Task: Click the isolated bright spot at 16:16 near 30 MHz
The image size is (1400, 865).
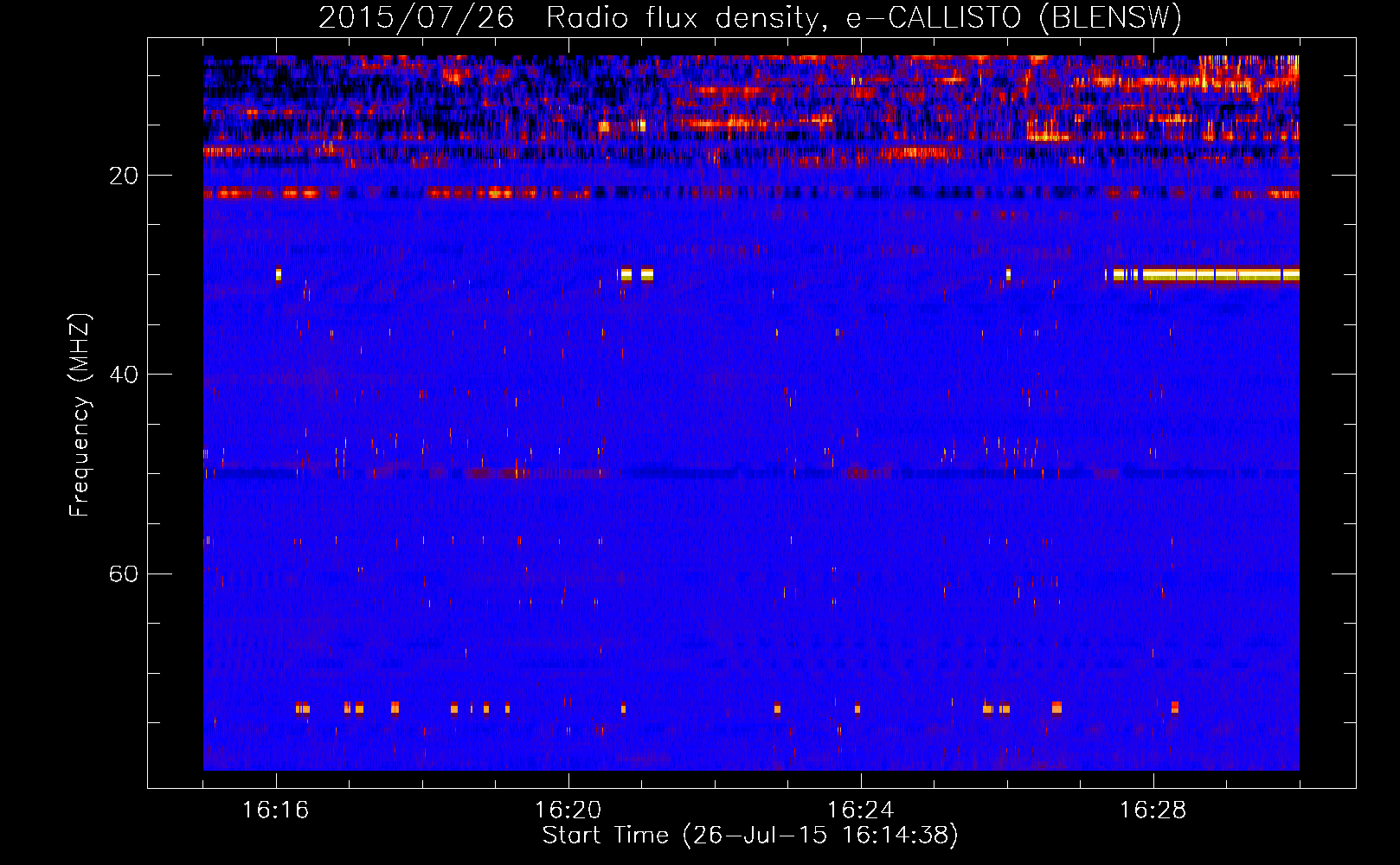Action: pos(279,274)
